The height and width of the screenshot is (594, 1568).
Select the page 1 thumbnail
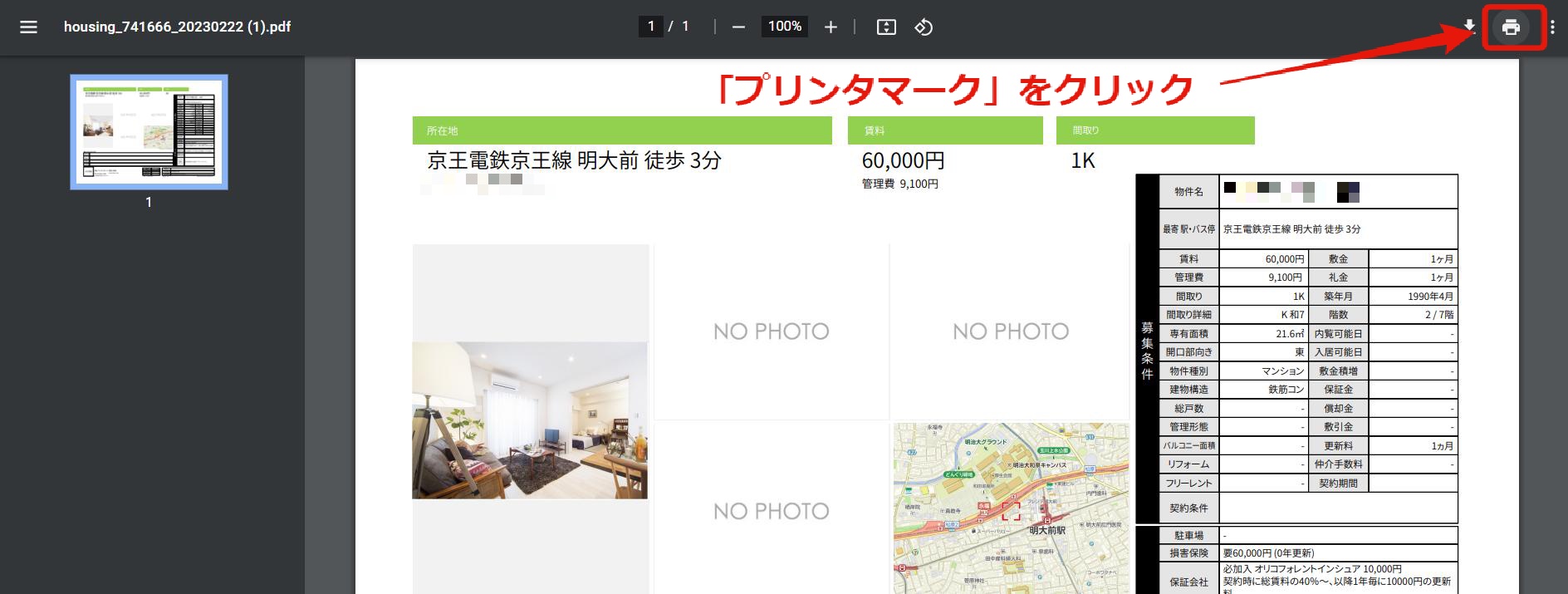click(x=149, y=132)
